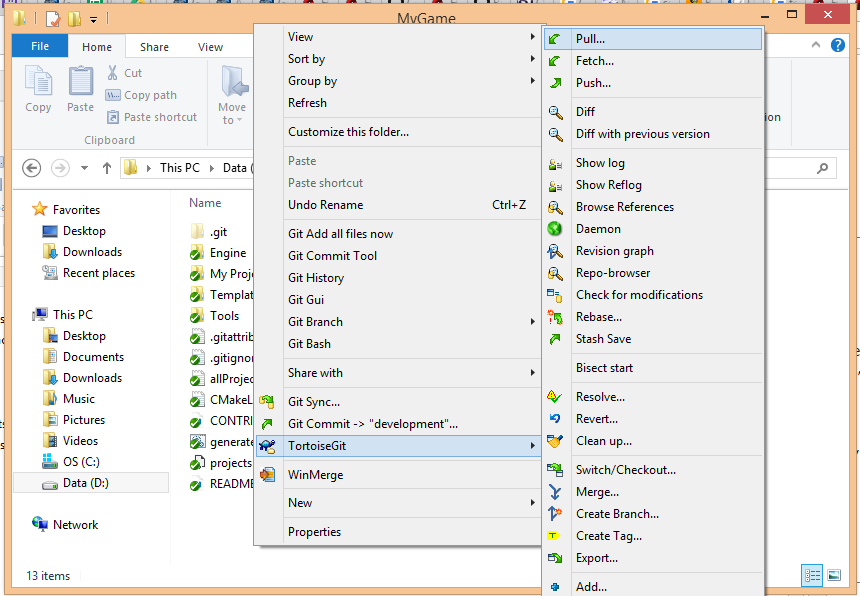Image resolution: width=860 pixels, height=596 pixels.
Task: Switch to Large icons view using the status bar button
Action: pos(834,575)
